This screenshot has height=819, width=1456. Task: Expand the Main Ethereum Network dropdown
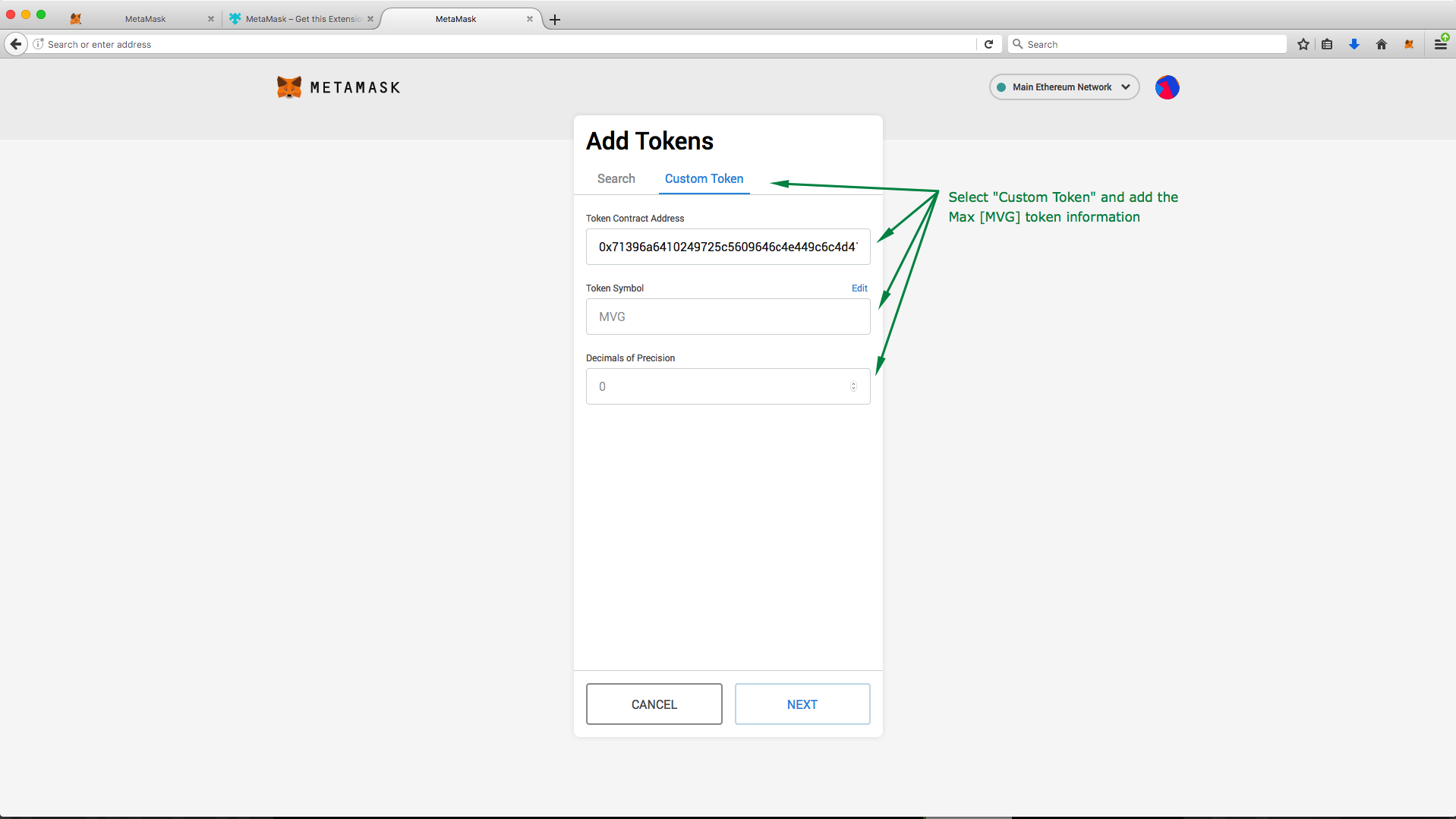(x=1064, y=87)
